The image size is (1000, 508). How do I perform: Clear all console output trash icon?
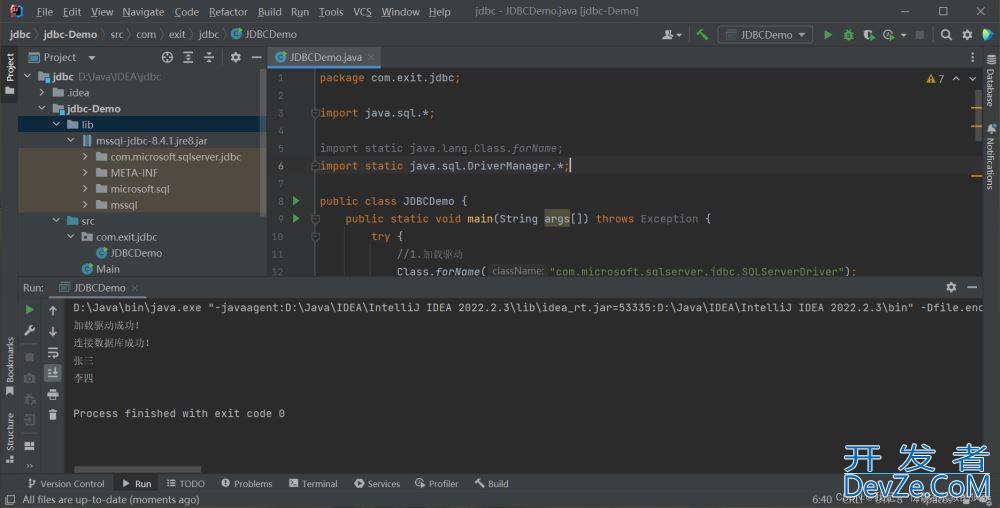pyautogui.click(x=53, y=415)
